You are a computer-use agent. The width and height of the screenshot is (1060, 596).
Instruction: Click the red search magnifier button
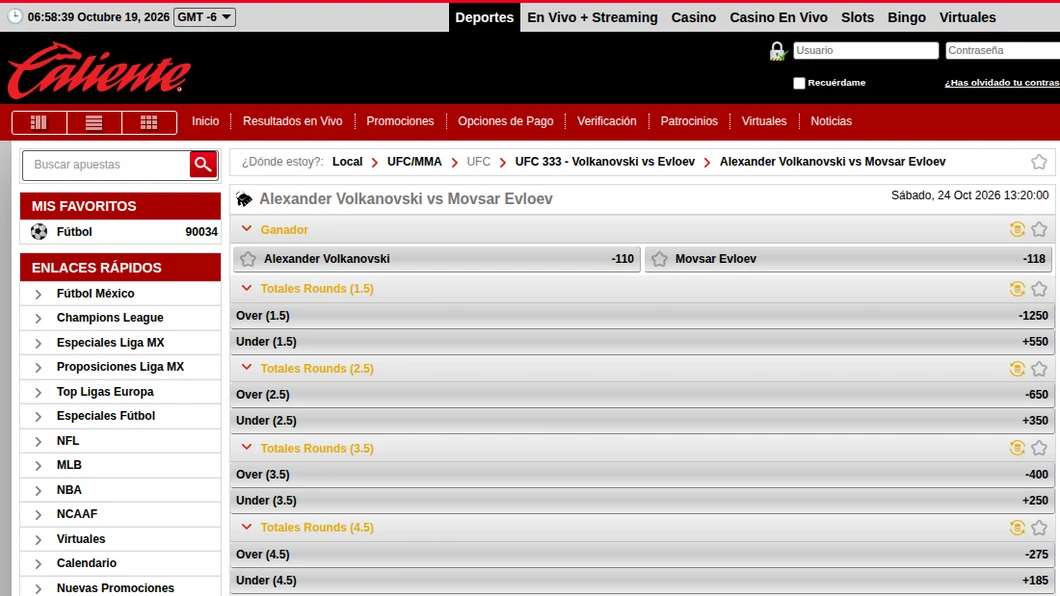click(x=203, y=164)
